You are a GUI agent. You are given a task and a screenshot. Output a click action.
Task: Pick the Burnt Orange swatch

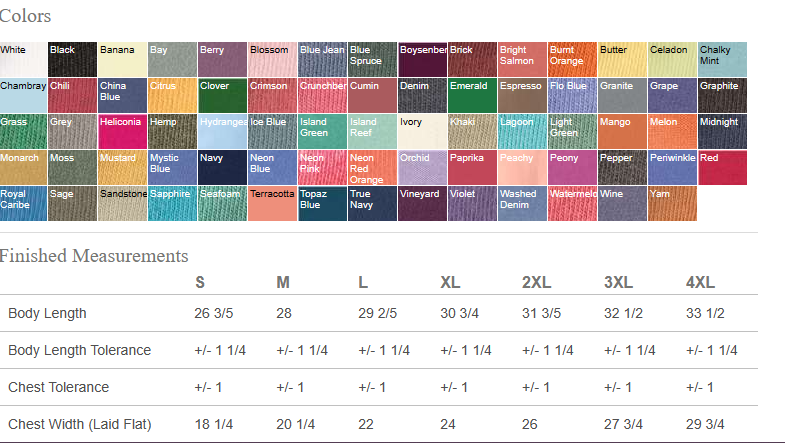[573, 59]
